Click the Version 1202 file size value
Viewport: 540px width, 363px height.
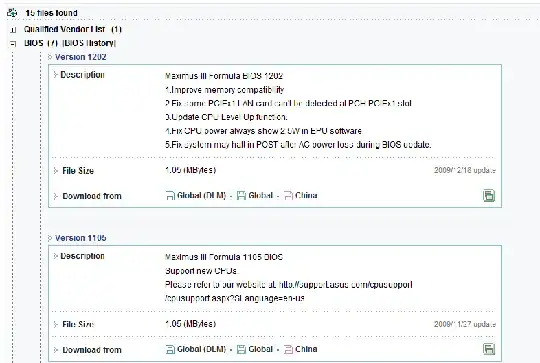coord(190,170)
